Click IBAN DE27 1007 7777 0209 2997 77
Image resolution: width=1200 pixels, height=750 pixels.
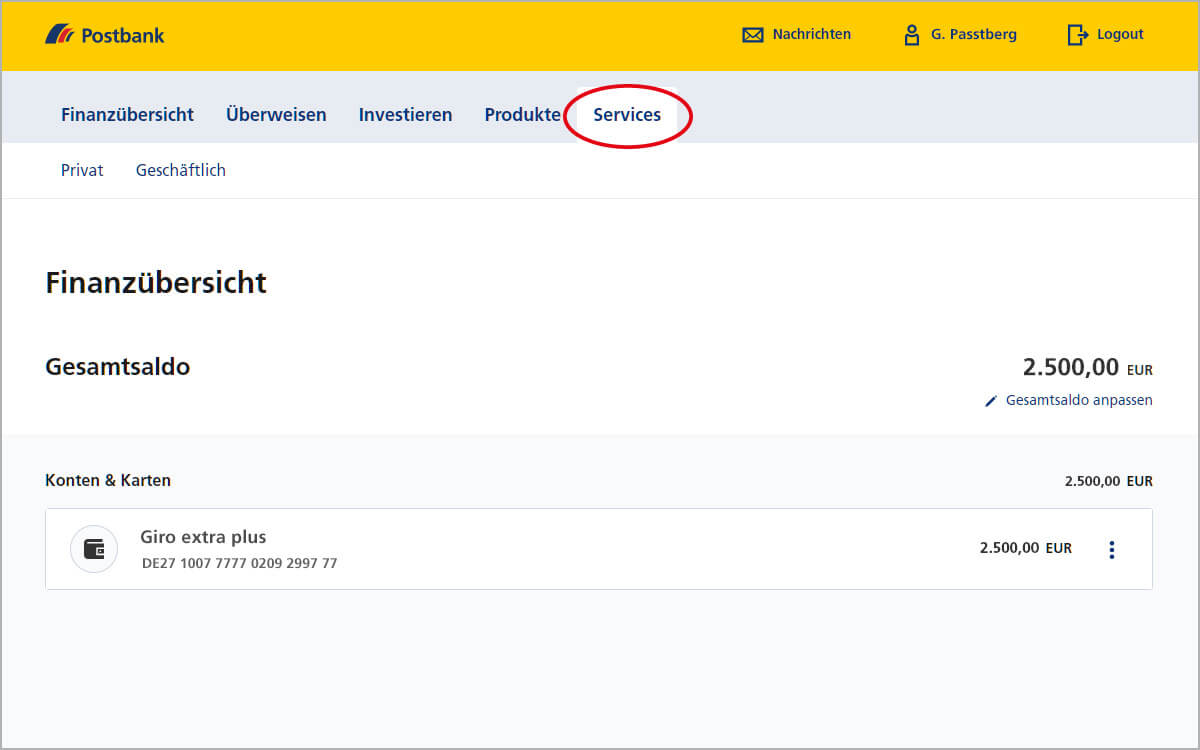(240, 563)
